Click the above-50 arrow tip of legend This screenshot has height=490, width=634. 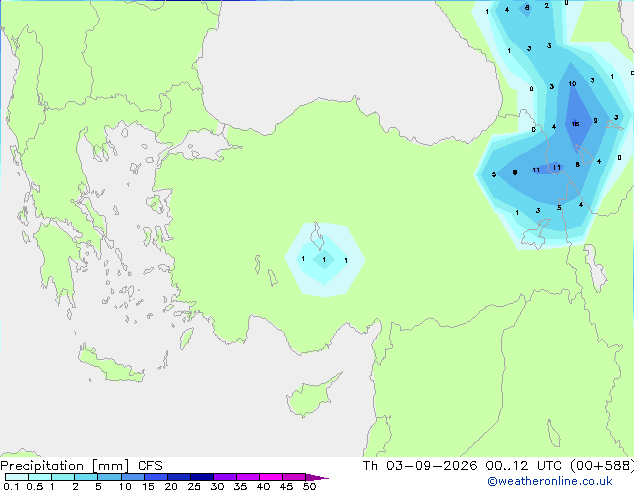[317, 477]
